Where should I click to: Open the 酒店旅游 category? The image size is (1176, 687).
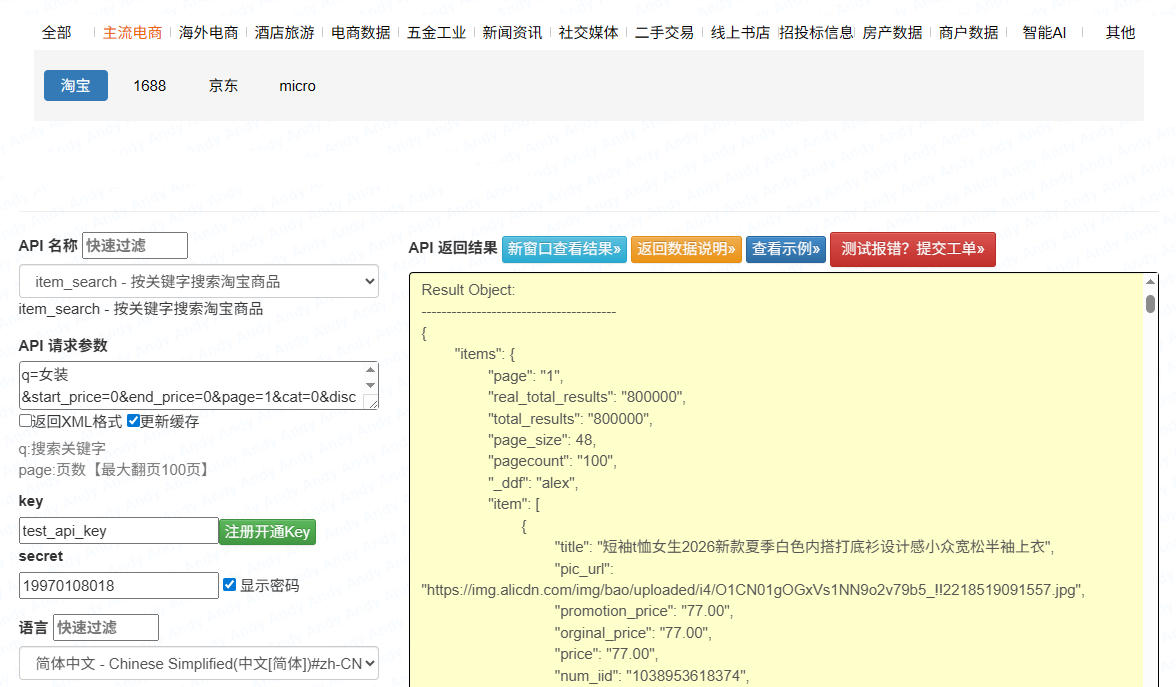pyautogui.click(x=284, y=33)
